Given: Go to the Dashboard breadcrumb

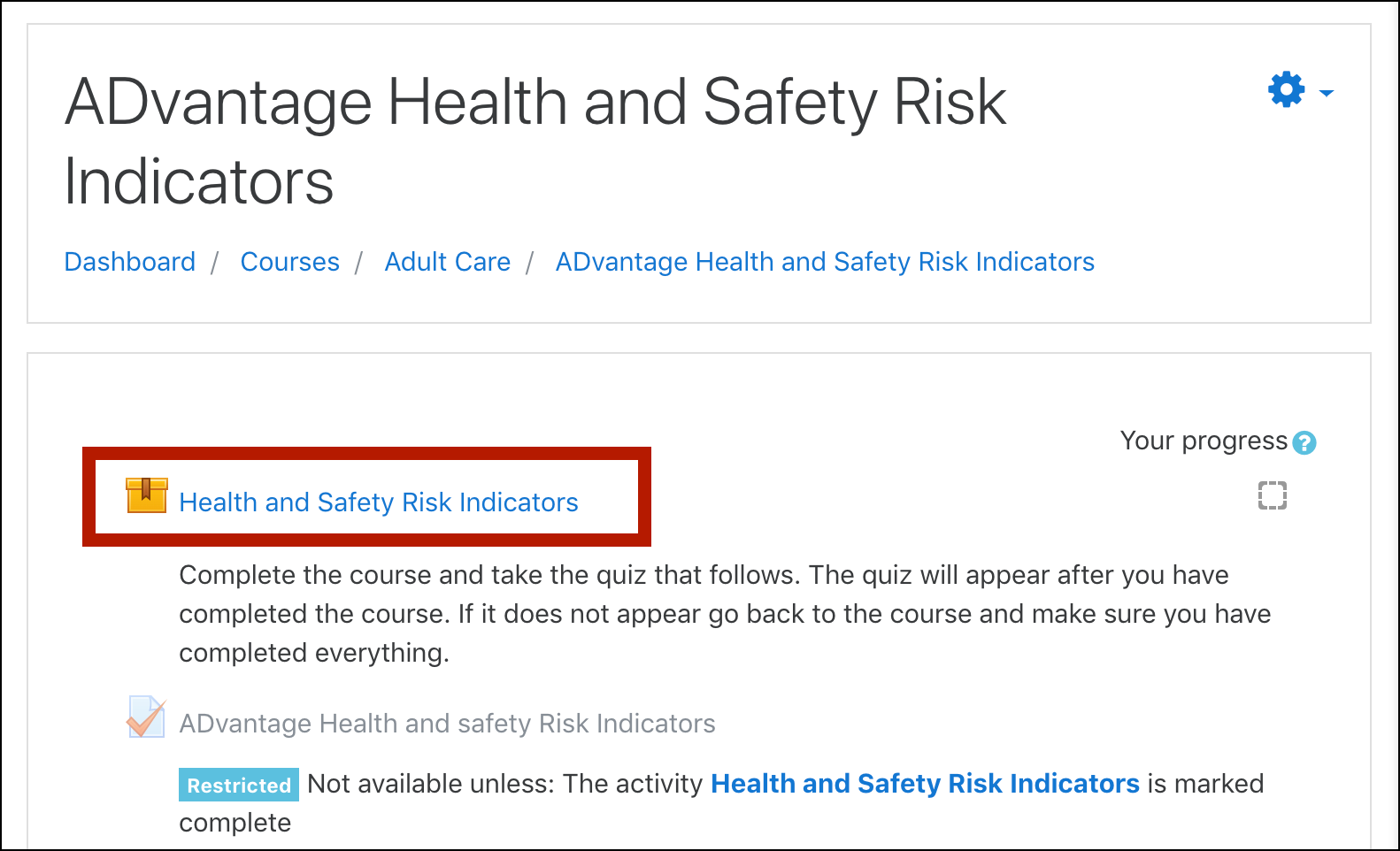Looking at the screenshot, I should [130, 262].
